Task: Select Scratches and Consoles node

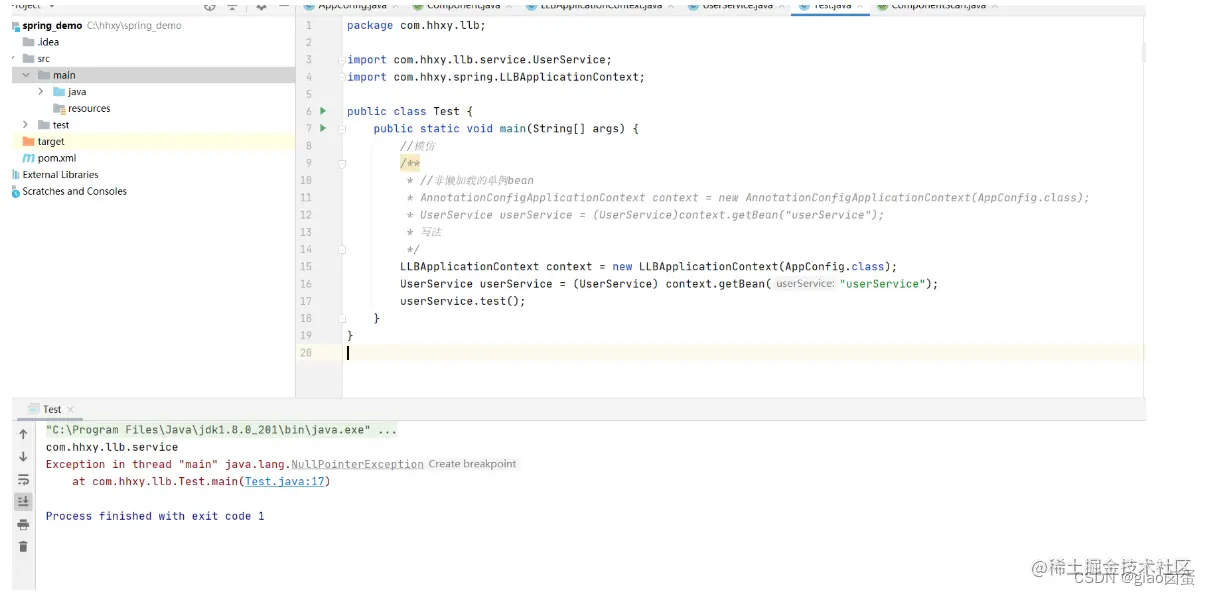Action: click(68, 191)
